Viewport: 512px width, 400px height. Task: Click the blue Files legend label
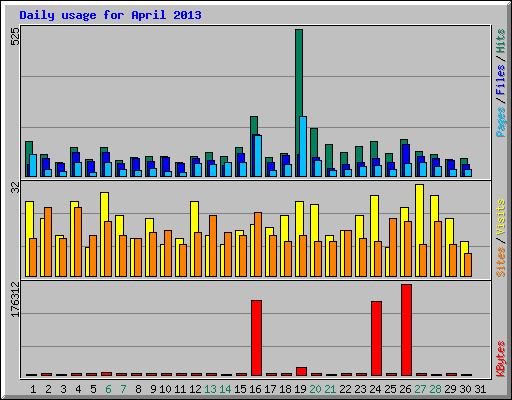[x=501, y=80]
